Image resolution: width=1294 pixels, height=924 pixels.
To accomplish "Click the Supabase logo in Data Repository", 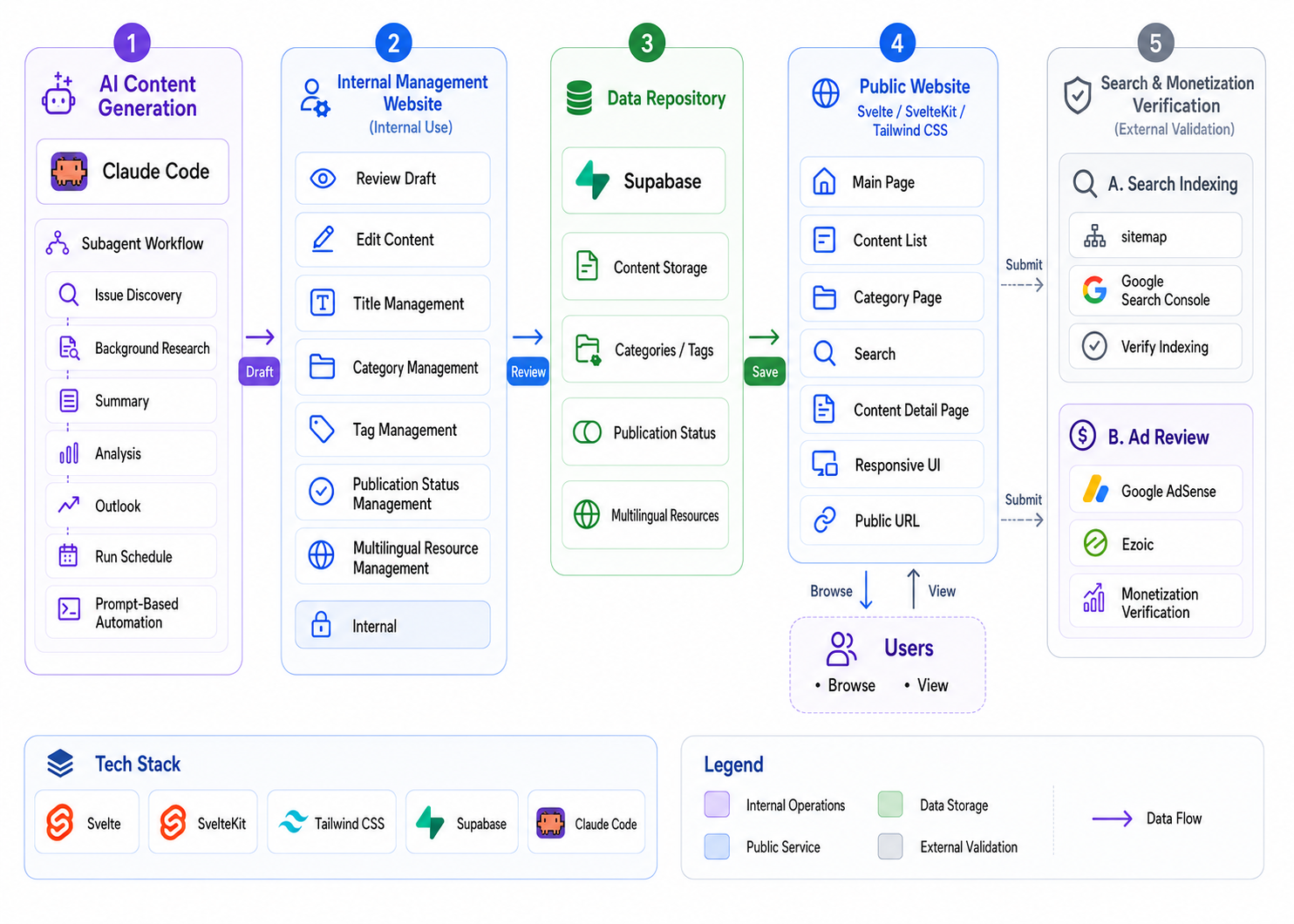I will click(593, 180).
